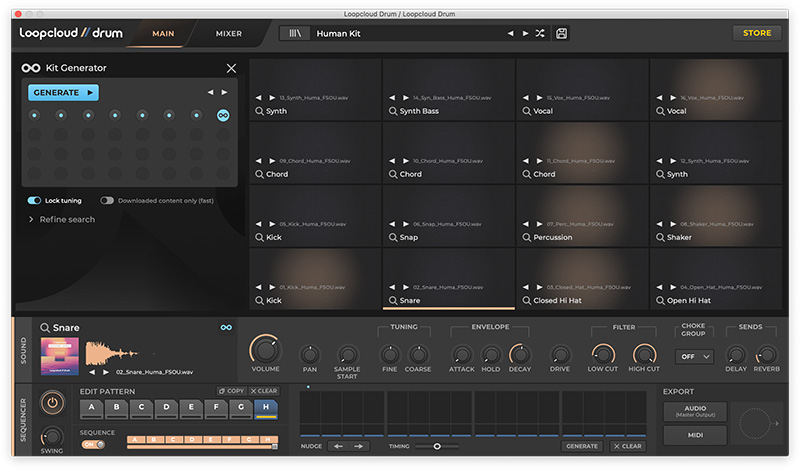Load next sample below the Snare waveform
Viewport: 800px width, 470px height.
(106, 372)
